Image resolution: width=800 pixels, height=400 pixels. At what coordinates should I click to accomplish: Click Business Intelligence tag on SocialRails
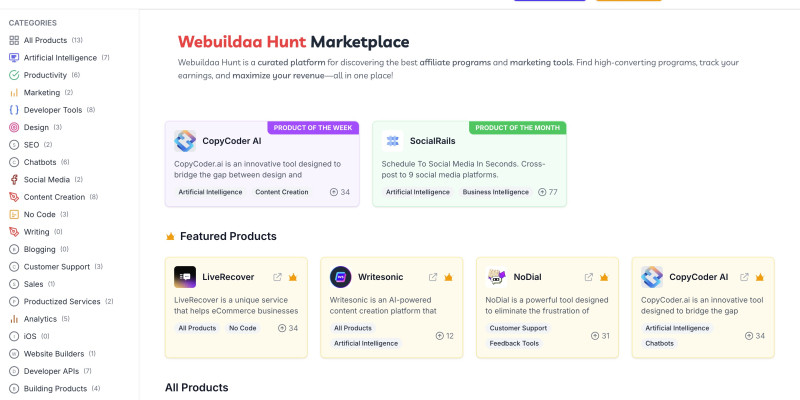(x=494, y=191)
